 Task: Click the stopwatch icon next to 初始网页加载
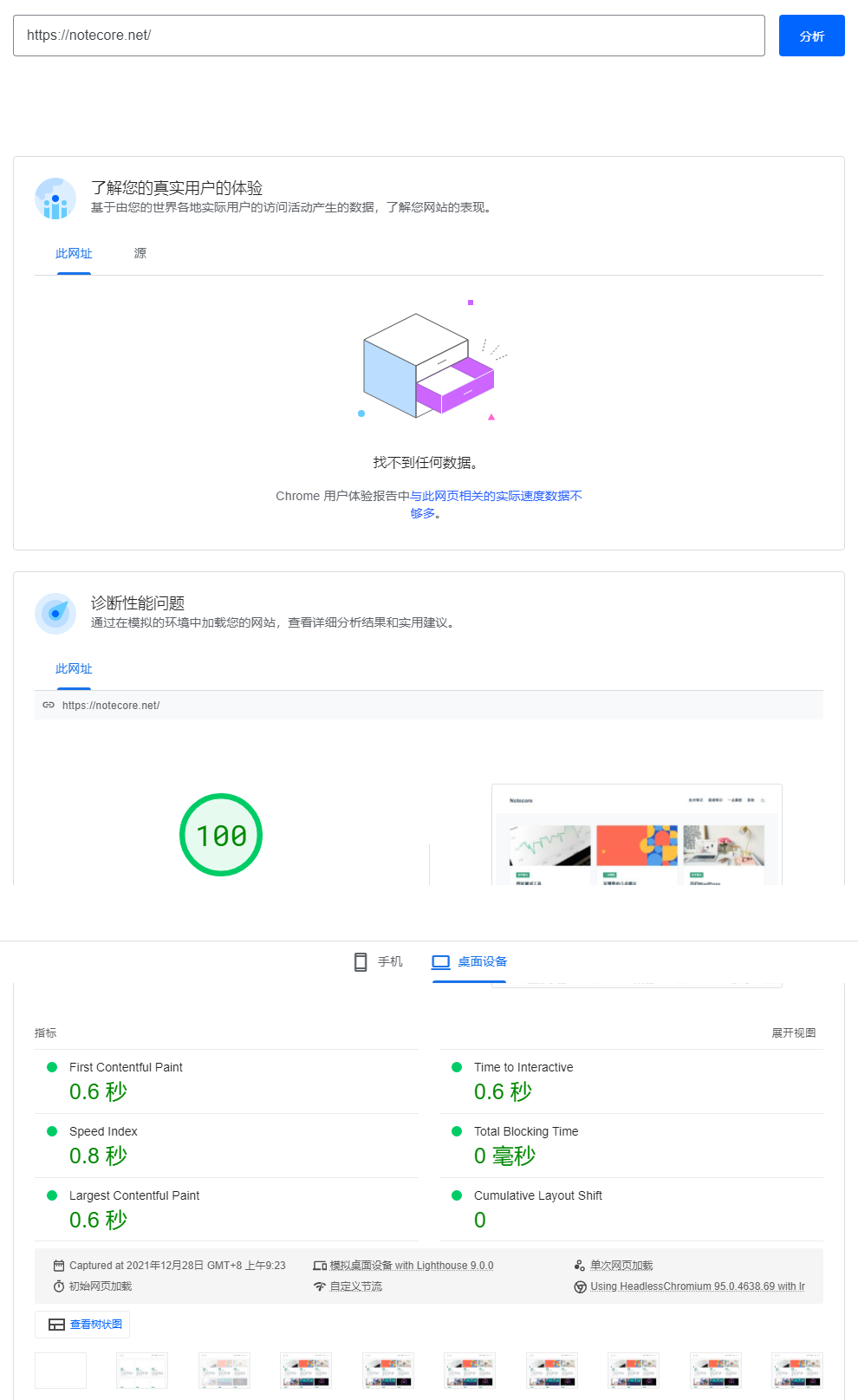click(59, 1286)
